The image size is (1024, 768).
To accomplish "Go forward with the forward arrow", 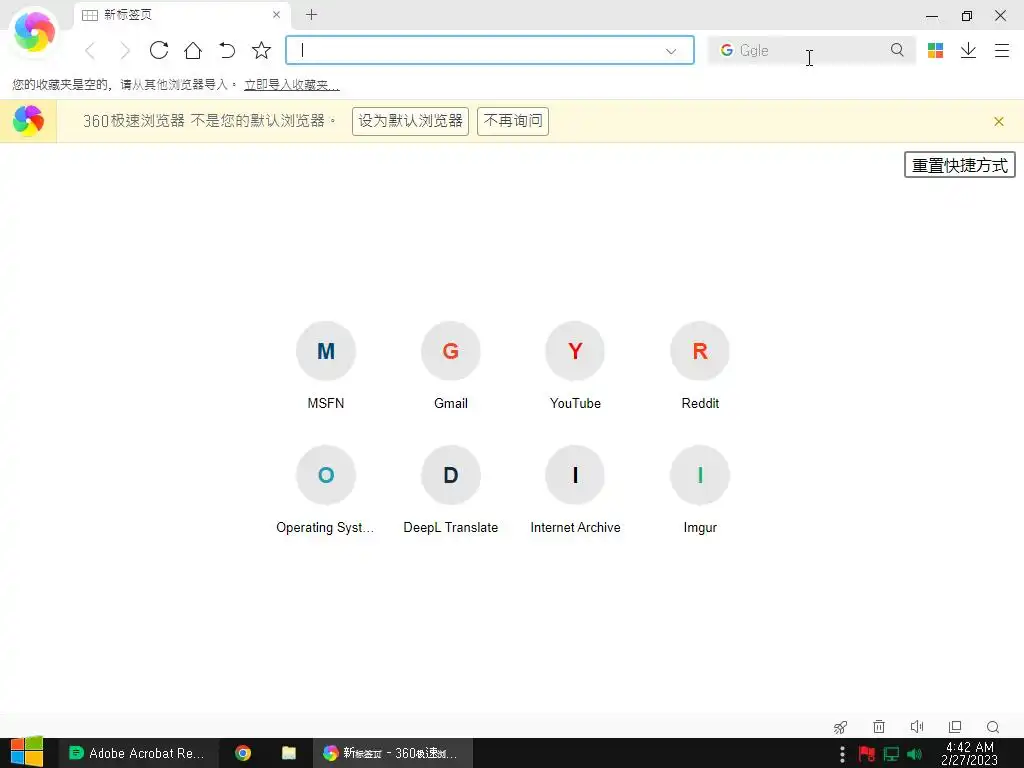I will pos(125,50).
